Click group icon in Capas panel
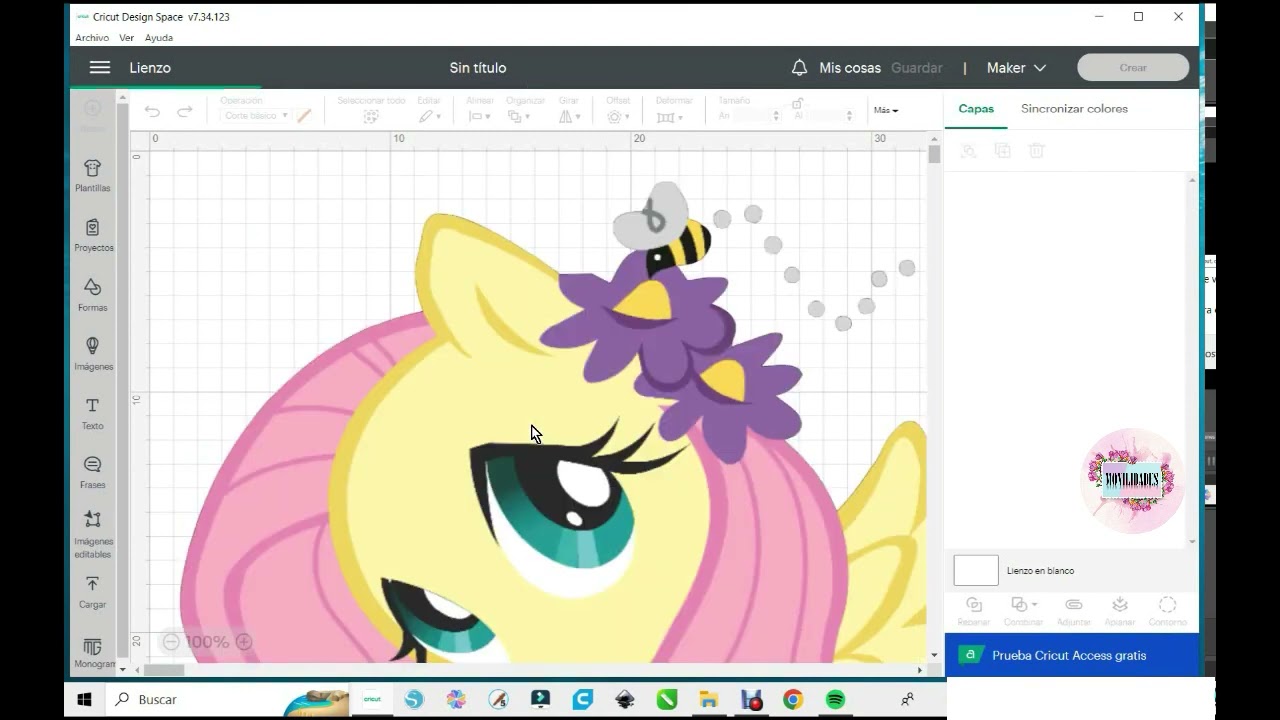 click(968, 151)
